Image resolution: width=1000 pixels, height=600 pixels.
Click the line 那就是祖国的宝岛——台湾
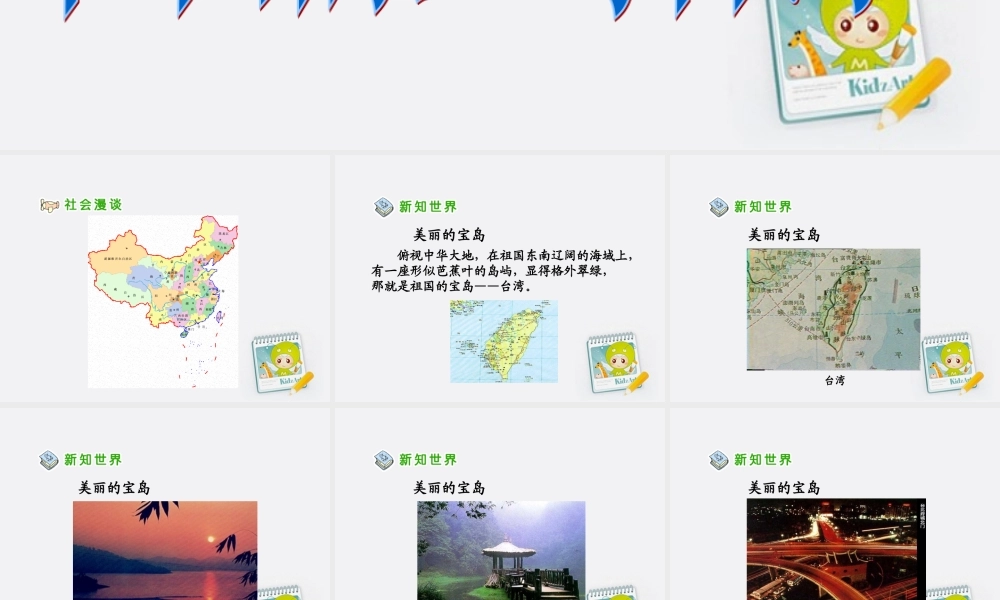click(452, 286)
